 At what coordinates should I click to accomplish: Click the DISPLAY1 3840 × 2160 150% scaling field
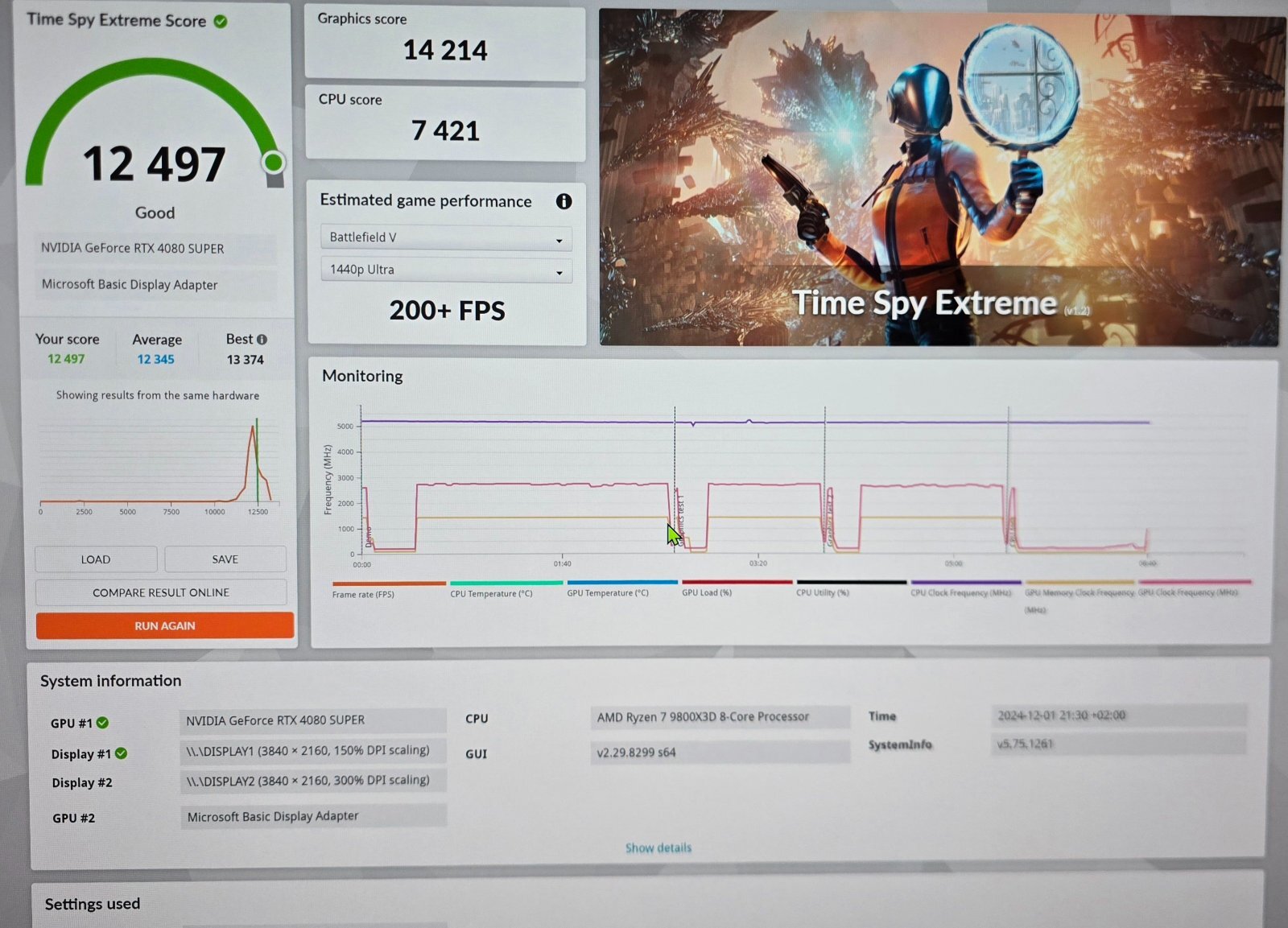click(312, 750)
